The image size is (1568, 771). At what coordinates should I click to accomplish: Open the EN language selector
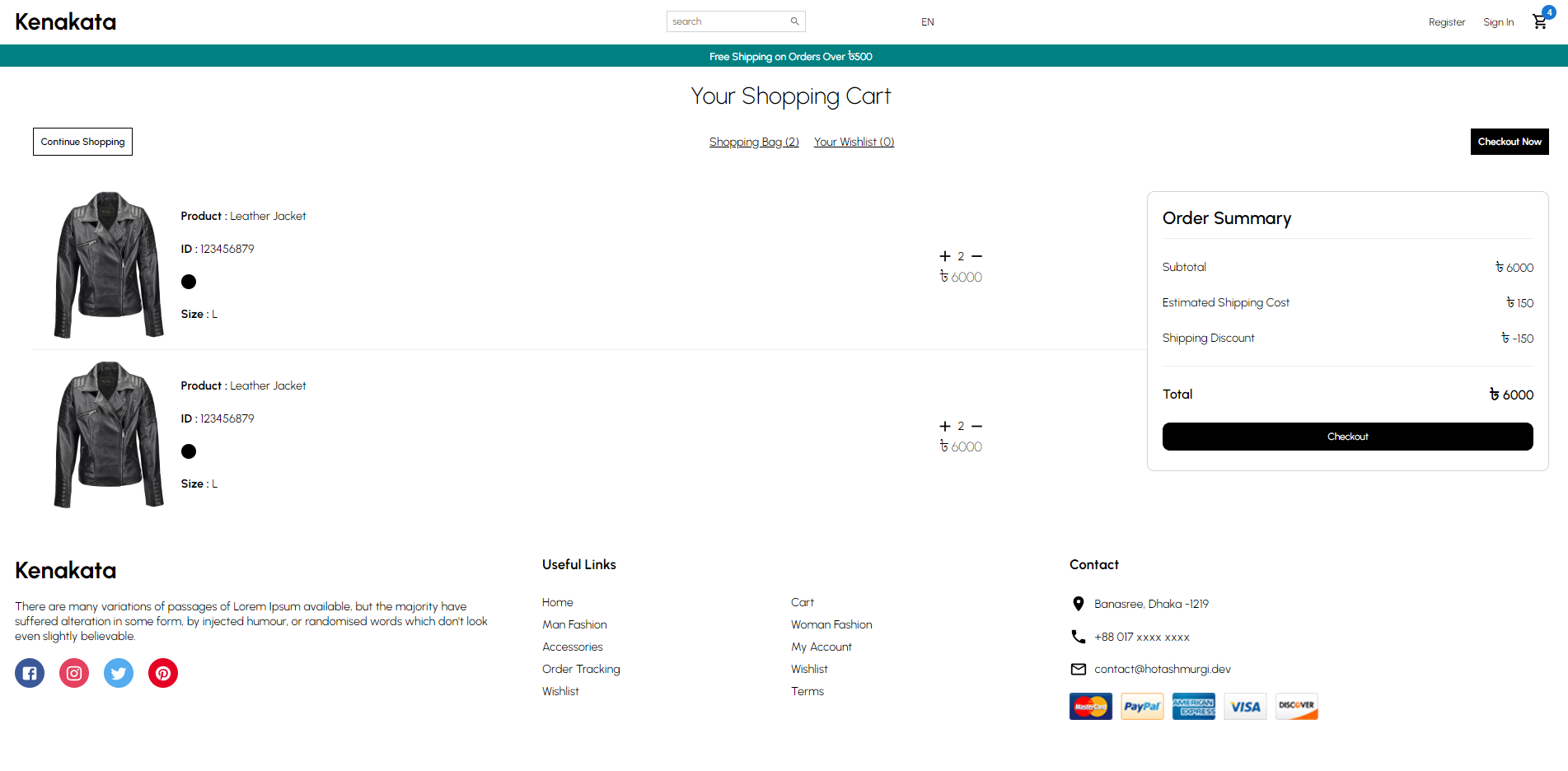click(927, 22)
